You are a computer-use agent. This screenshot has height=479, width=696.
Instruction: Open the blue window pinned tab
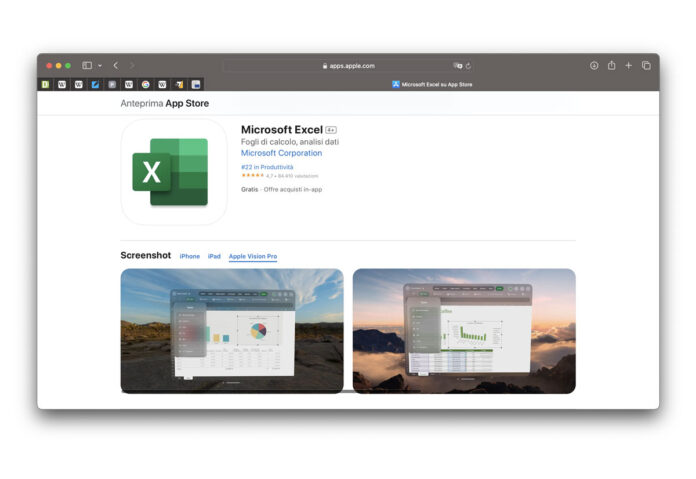(196, 84)
